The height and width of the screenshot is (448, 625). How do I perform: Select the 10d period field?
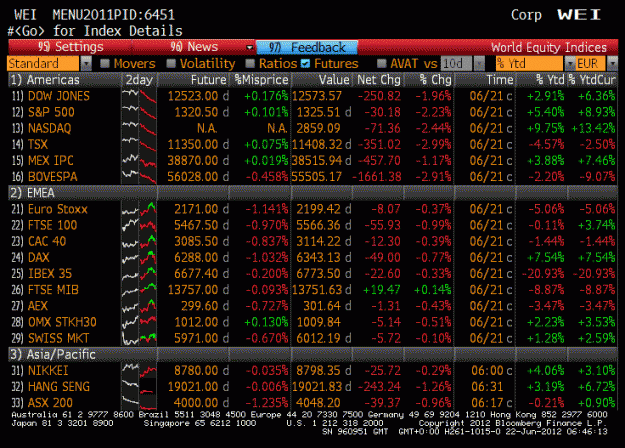click(x=456, y=63)
